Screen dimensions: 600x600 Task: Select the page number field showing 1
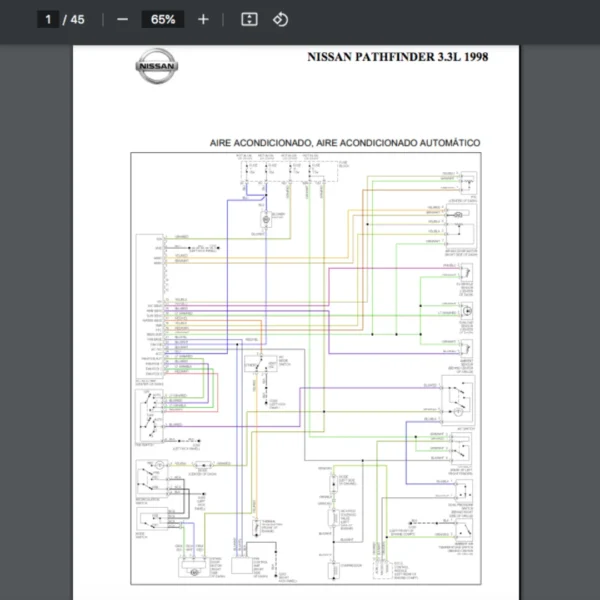[48, 19]
